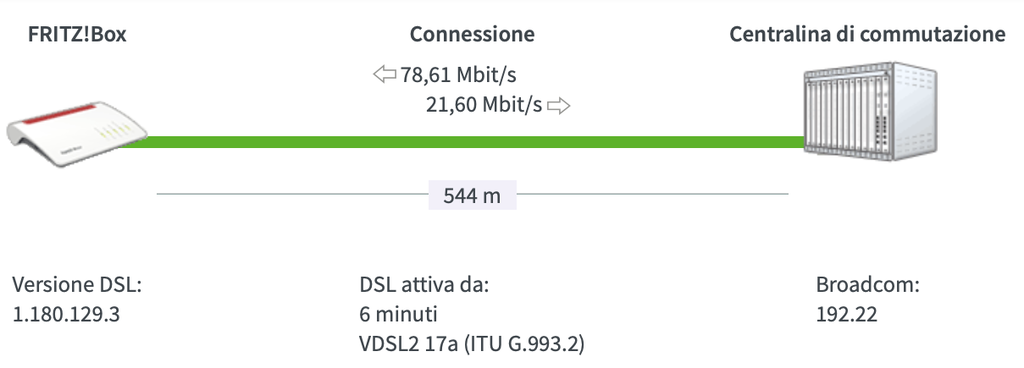1024x368 pixels.
Task: Click the 6 minuti uptime text
Action: click(398, 314)
